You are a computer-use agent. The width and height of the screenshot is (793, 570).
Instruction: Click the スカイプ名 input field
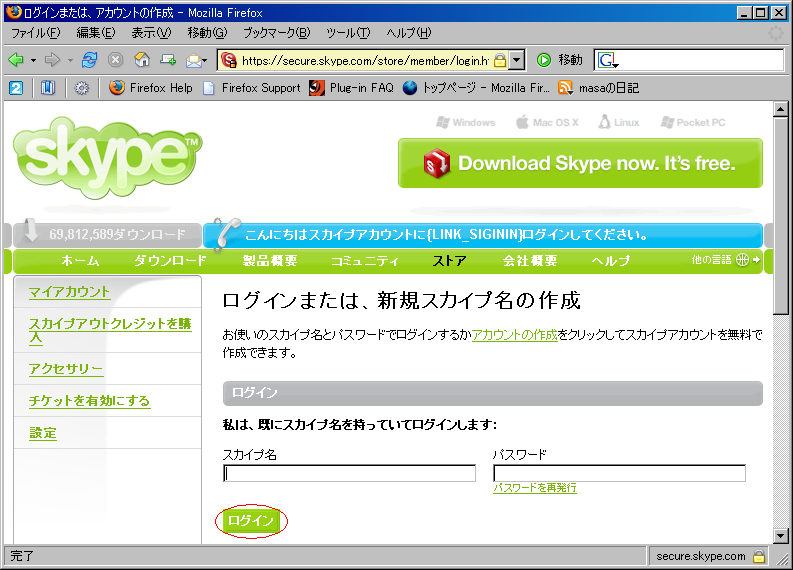point(349,473)
